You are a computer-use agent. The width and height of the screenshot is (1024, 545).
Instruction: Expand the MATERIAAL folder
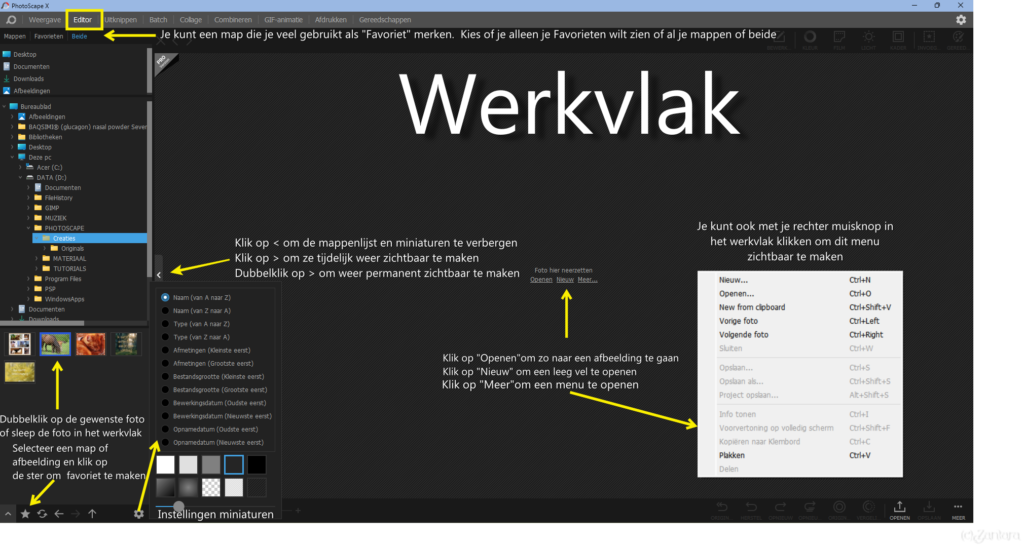(37, 258)
